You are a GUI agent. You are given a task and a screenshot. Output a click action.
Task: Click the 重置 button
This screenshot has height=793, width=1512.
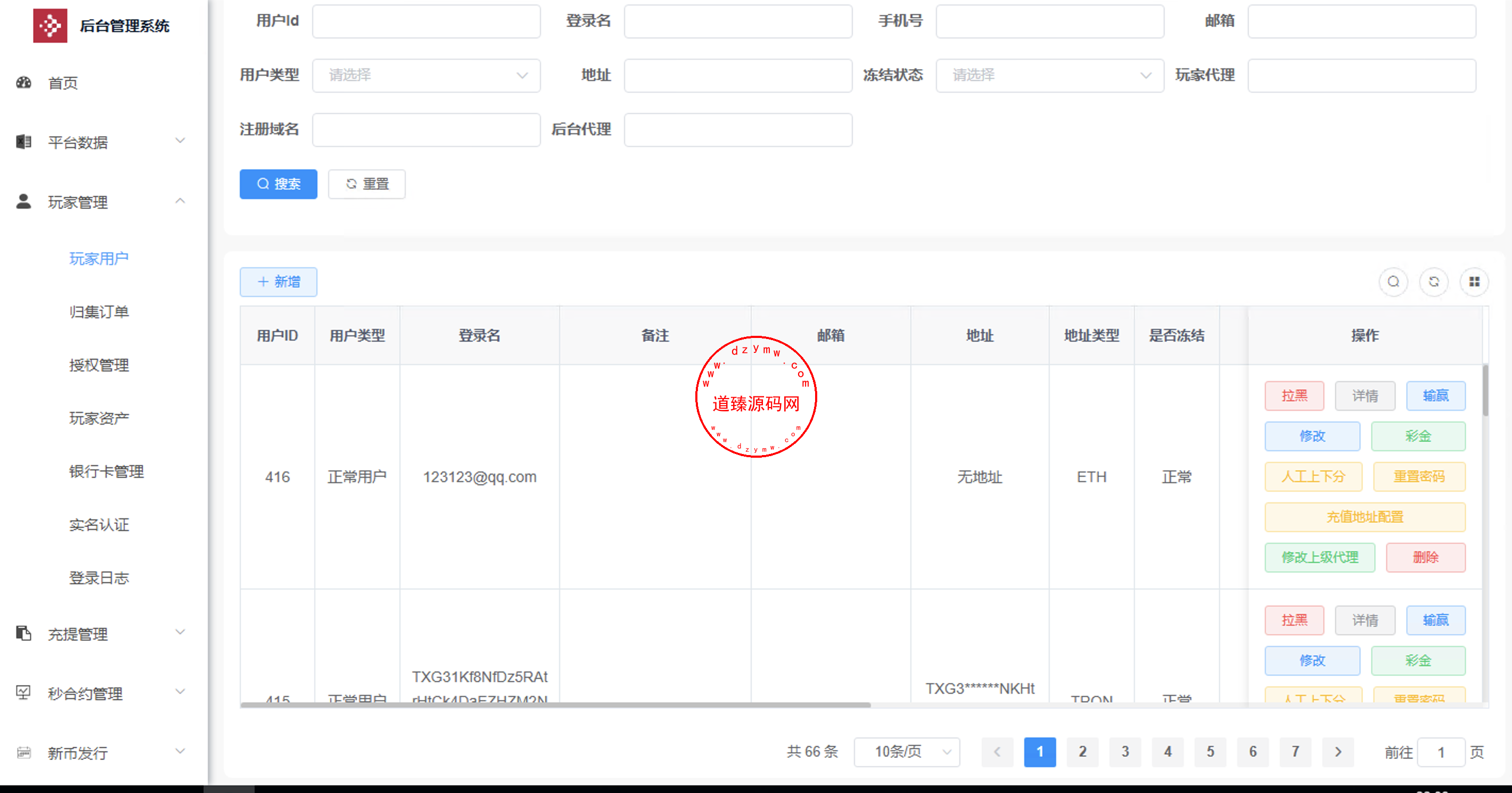367,184
